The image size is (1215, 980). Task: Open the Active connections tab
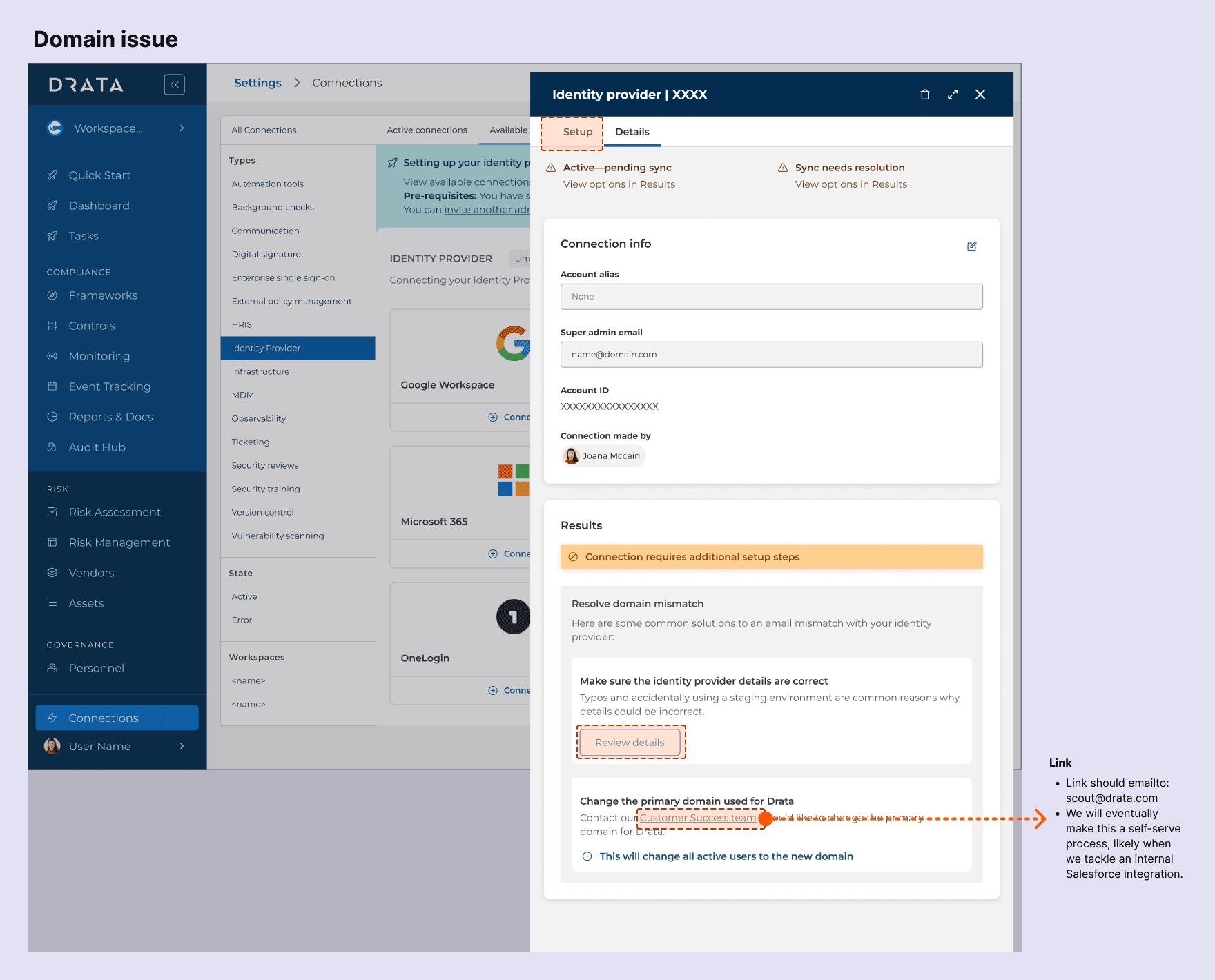pyautogui.click(x=427, y=130)
